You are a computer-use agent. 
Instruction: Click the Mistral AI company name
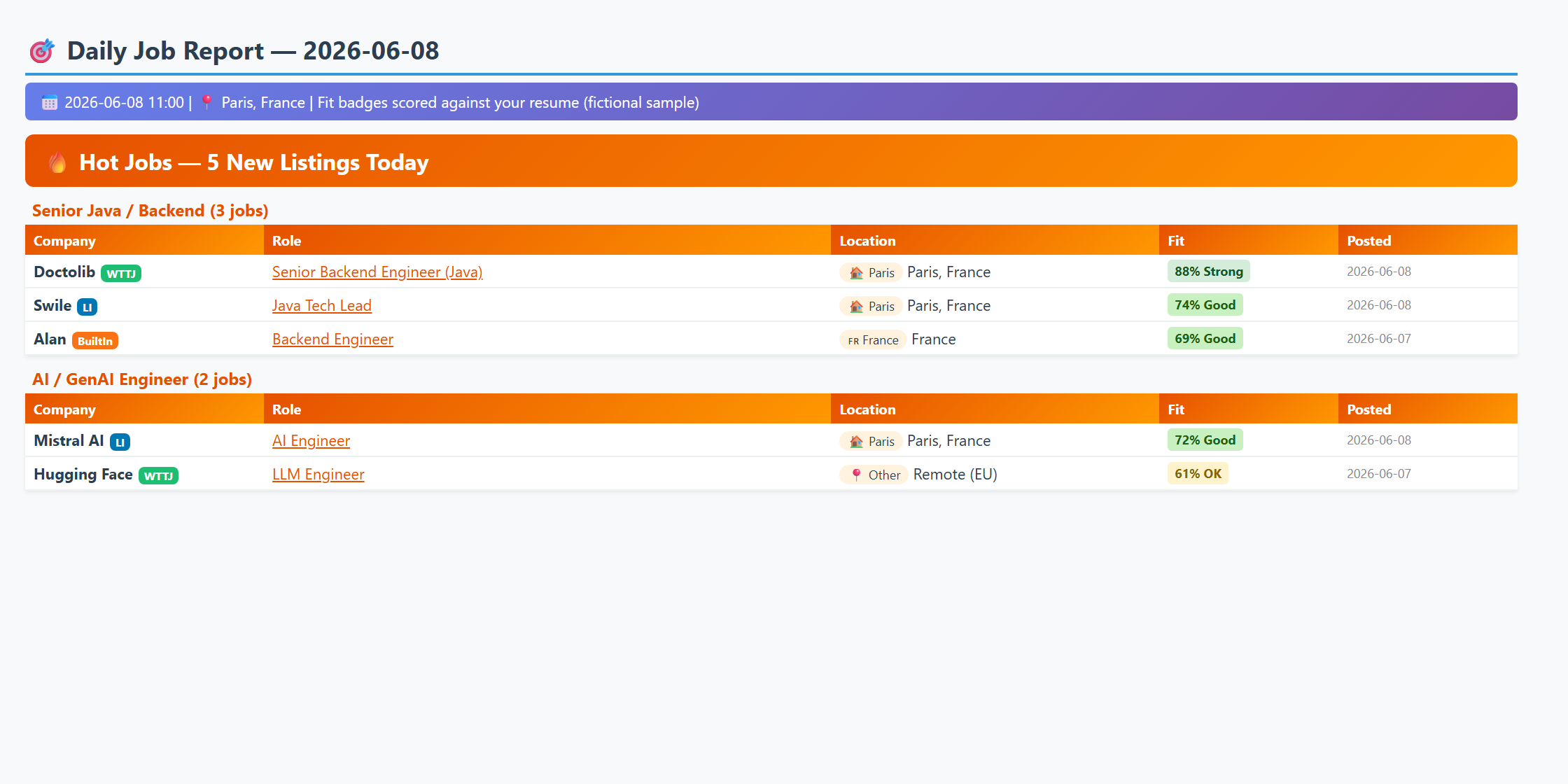pyautogui.click(x=69, y=441)
